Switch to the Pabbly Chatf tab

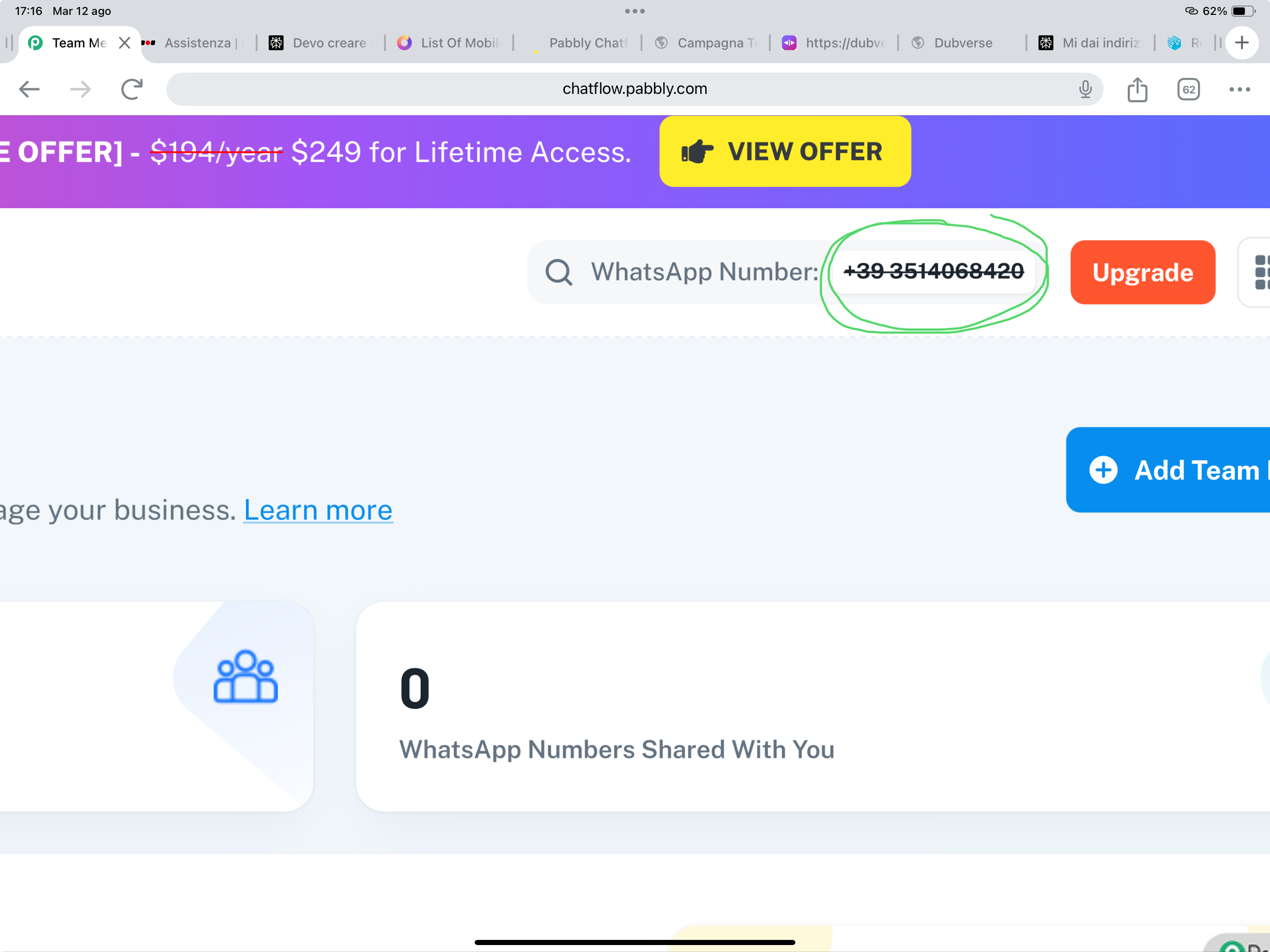coord(577,43)
